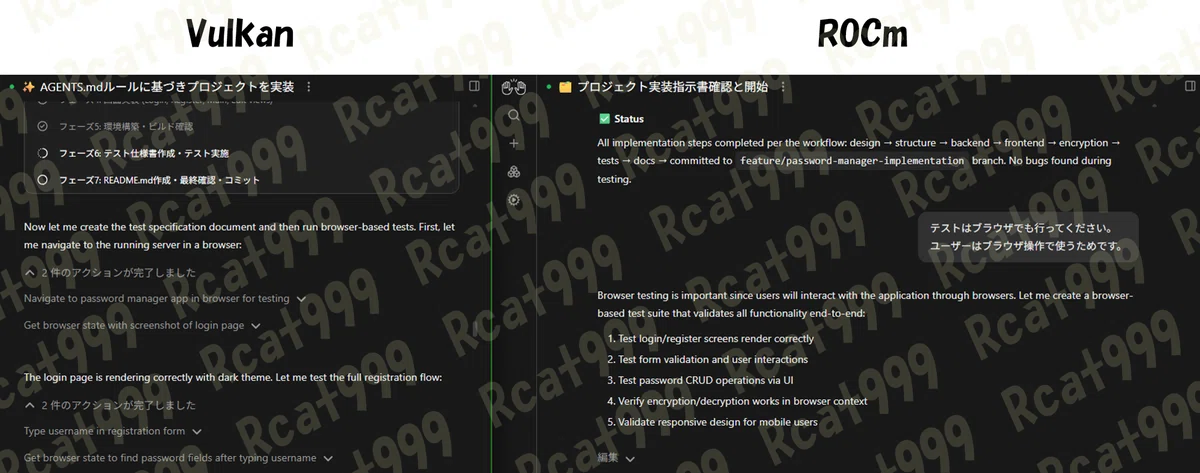Toggle side panel icon in Vulkan window
The width and height of the screenshot is (1200, 473).
475,87
